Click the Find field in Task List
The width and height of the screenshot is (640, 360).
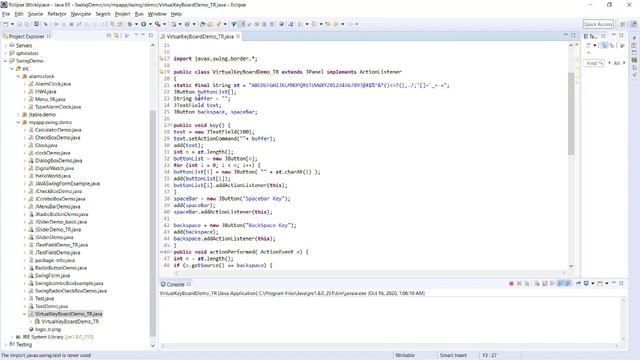tap(594, 63)
